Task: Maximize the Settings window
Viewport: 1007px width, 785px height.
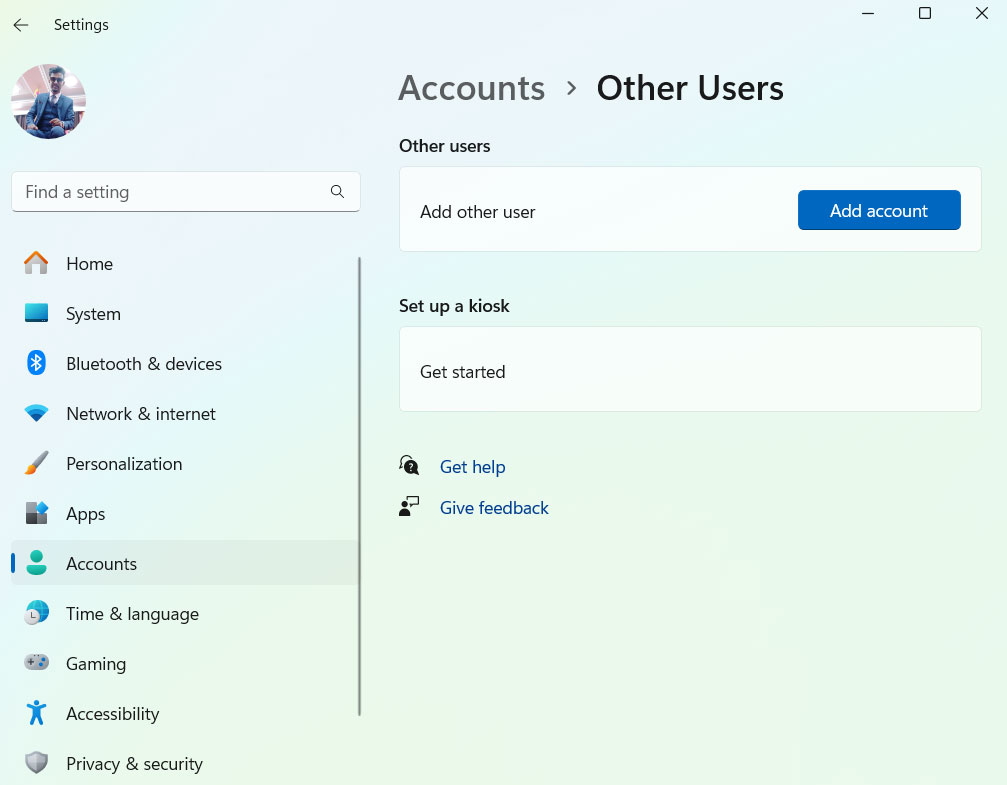Action: click(x=925, y=13)
